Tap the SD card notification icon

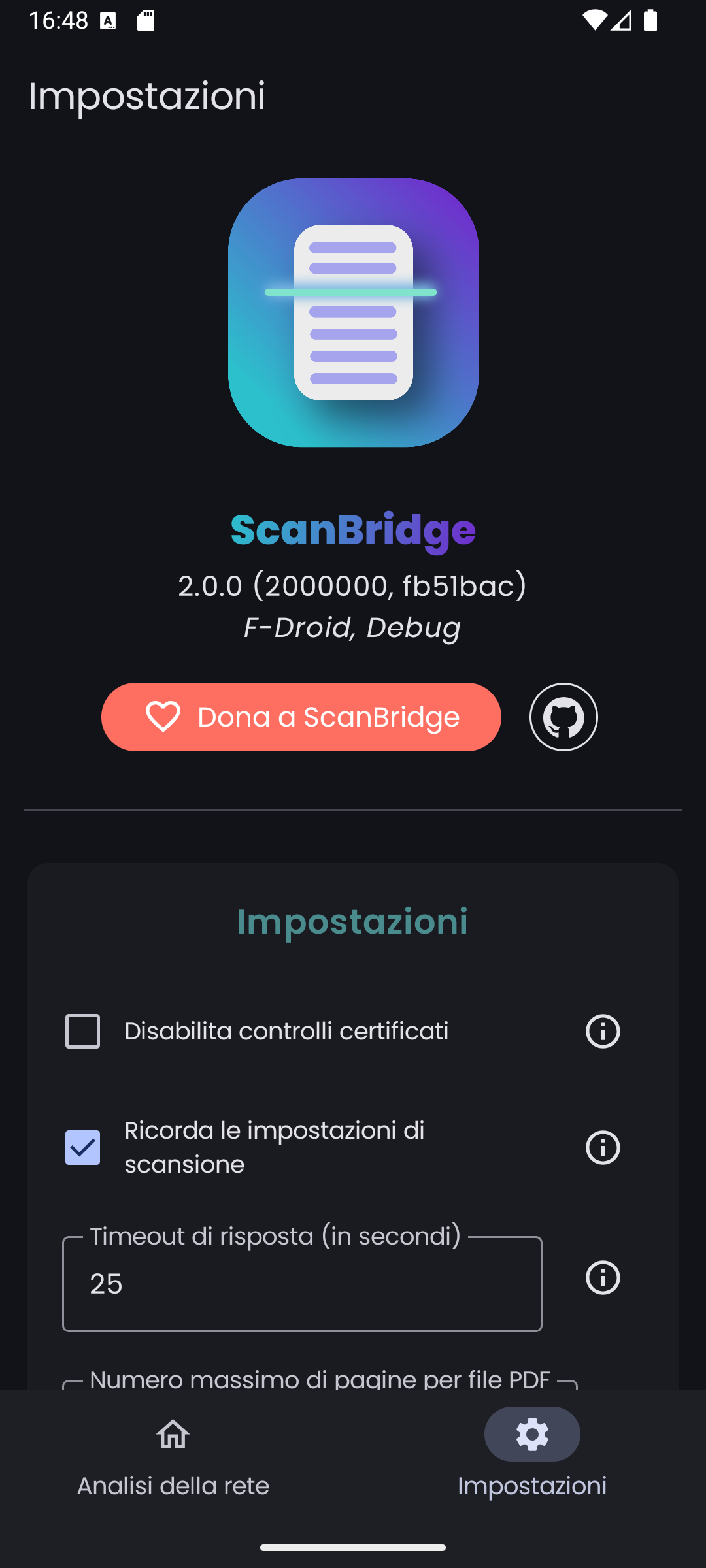point(146,21)
